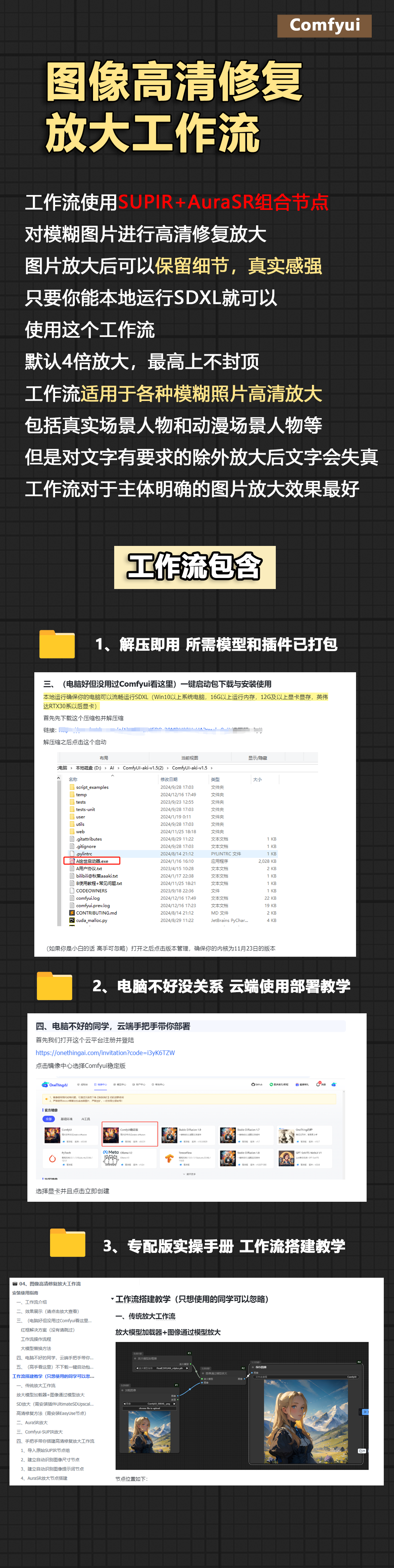Open the onethingai.com invitation link
This screenshot has height=1568, width=394.
tap(105, 1053)
